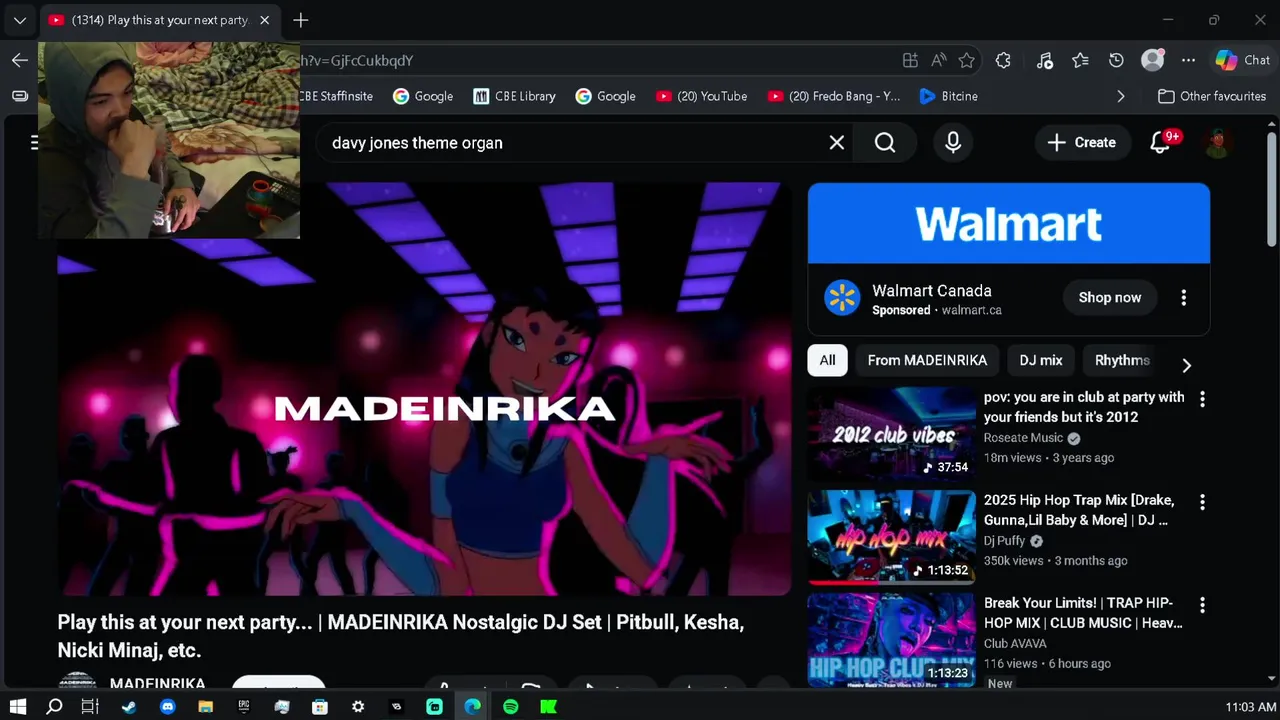This screenshot has width=1280, height=720.
Task: Open Microsoft Store from the taskbar
Action: point(320,707)
